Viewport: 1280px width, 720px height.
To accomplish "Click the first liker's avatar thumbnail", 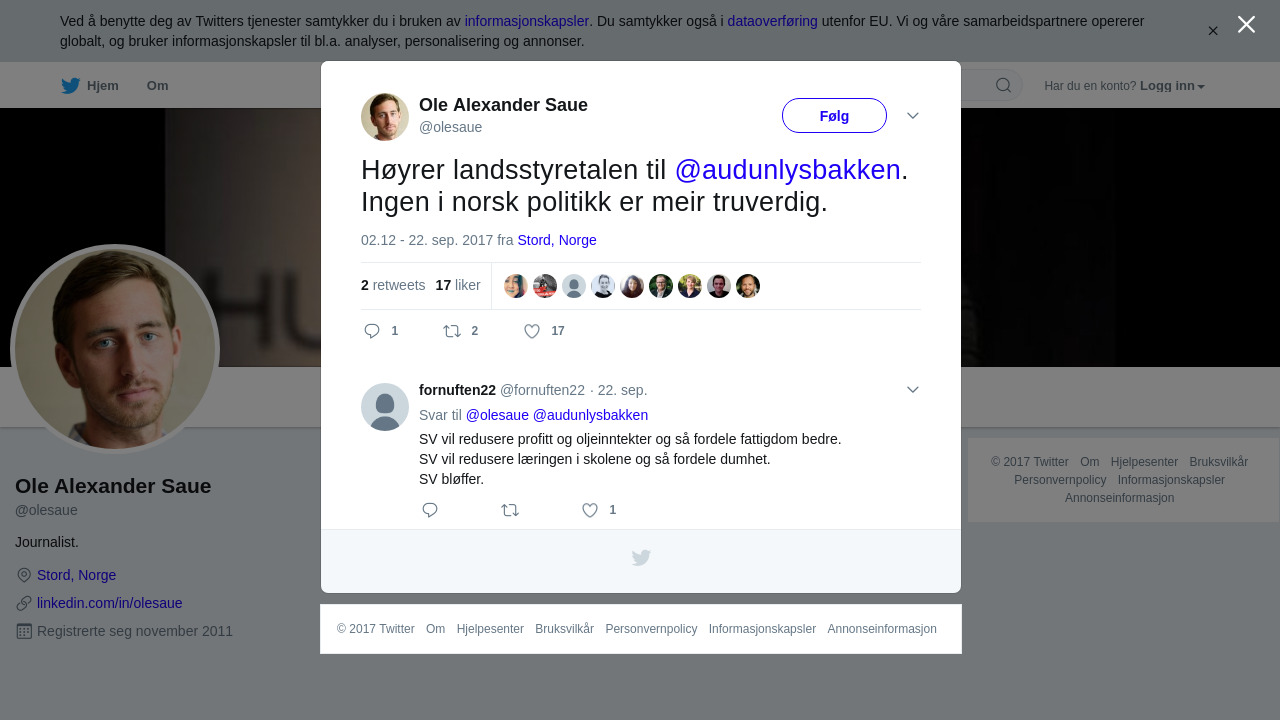I will (x=516, y=286).
